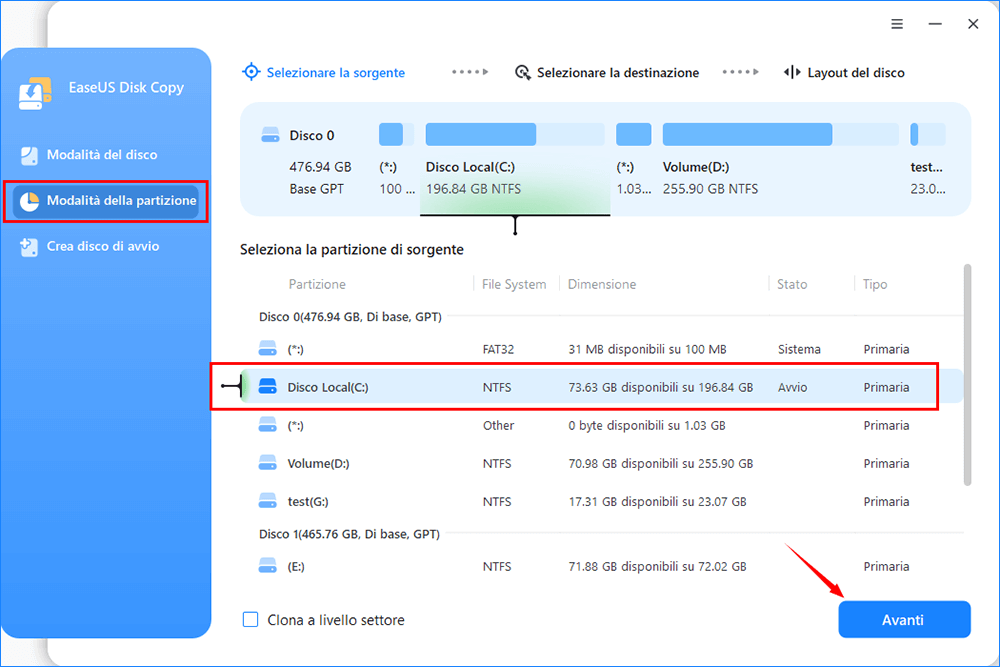This screenshot has width=1000, height=667.
Task: Click the partition list vertical scrollbar
Action: 967,375
